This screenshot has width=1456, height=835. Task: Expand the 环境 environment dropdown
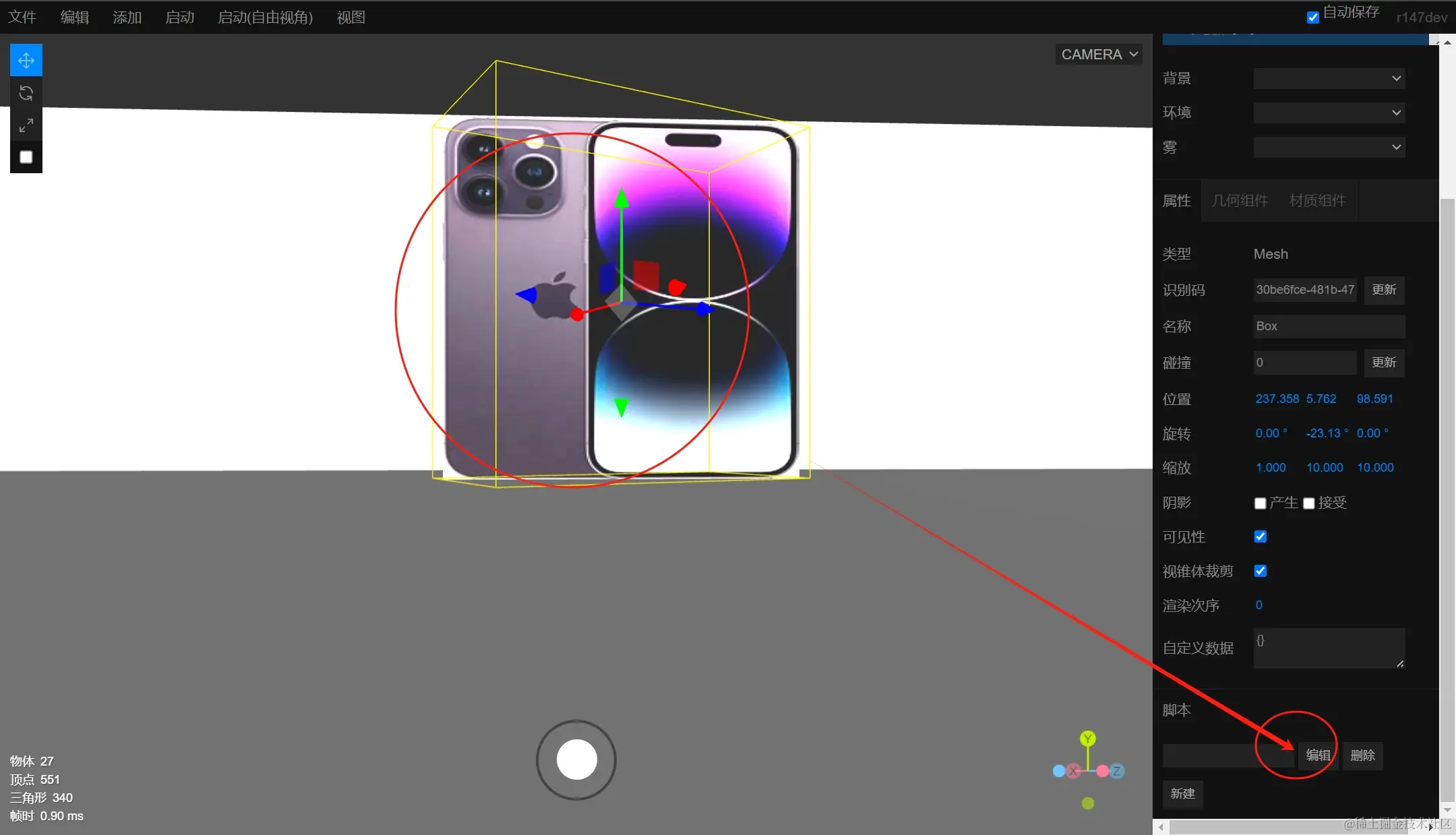1329,113
